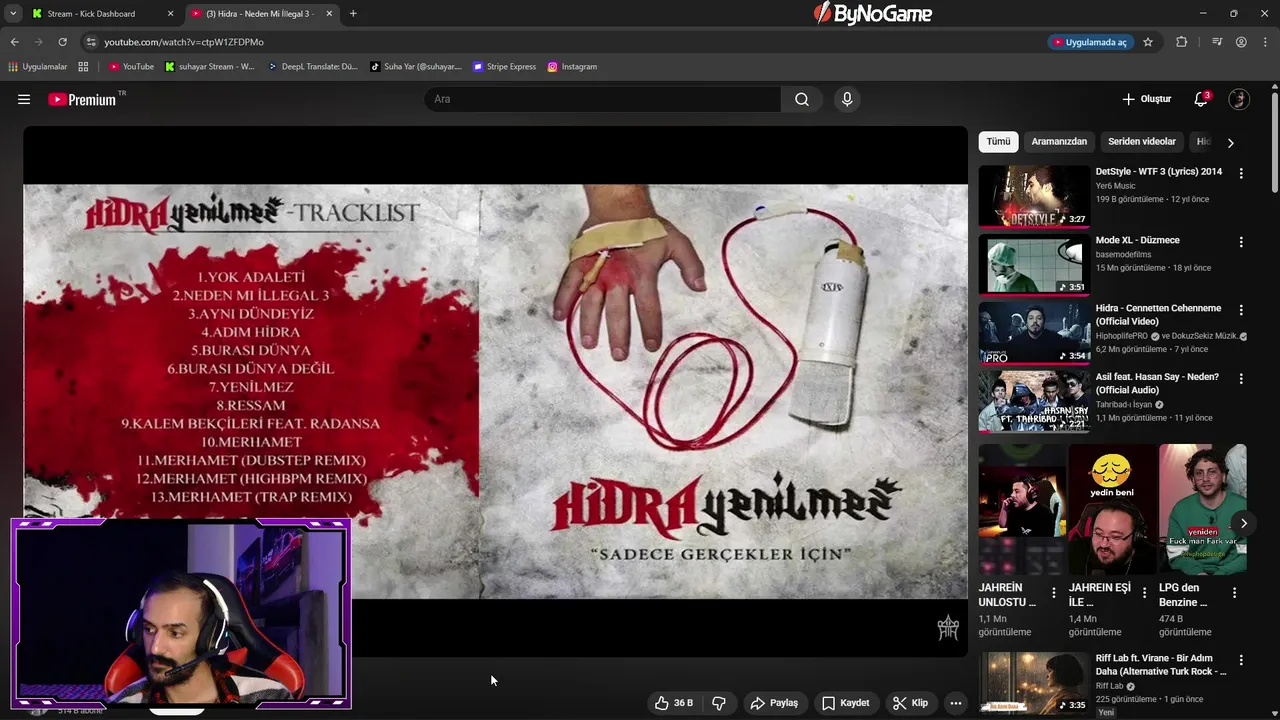Open YouTube bookmark
This screenshot has width=1280, height=720.
(131, 67)
